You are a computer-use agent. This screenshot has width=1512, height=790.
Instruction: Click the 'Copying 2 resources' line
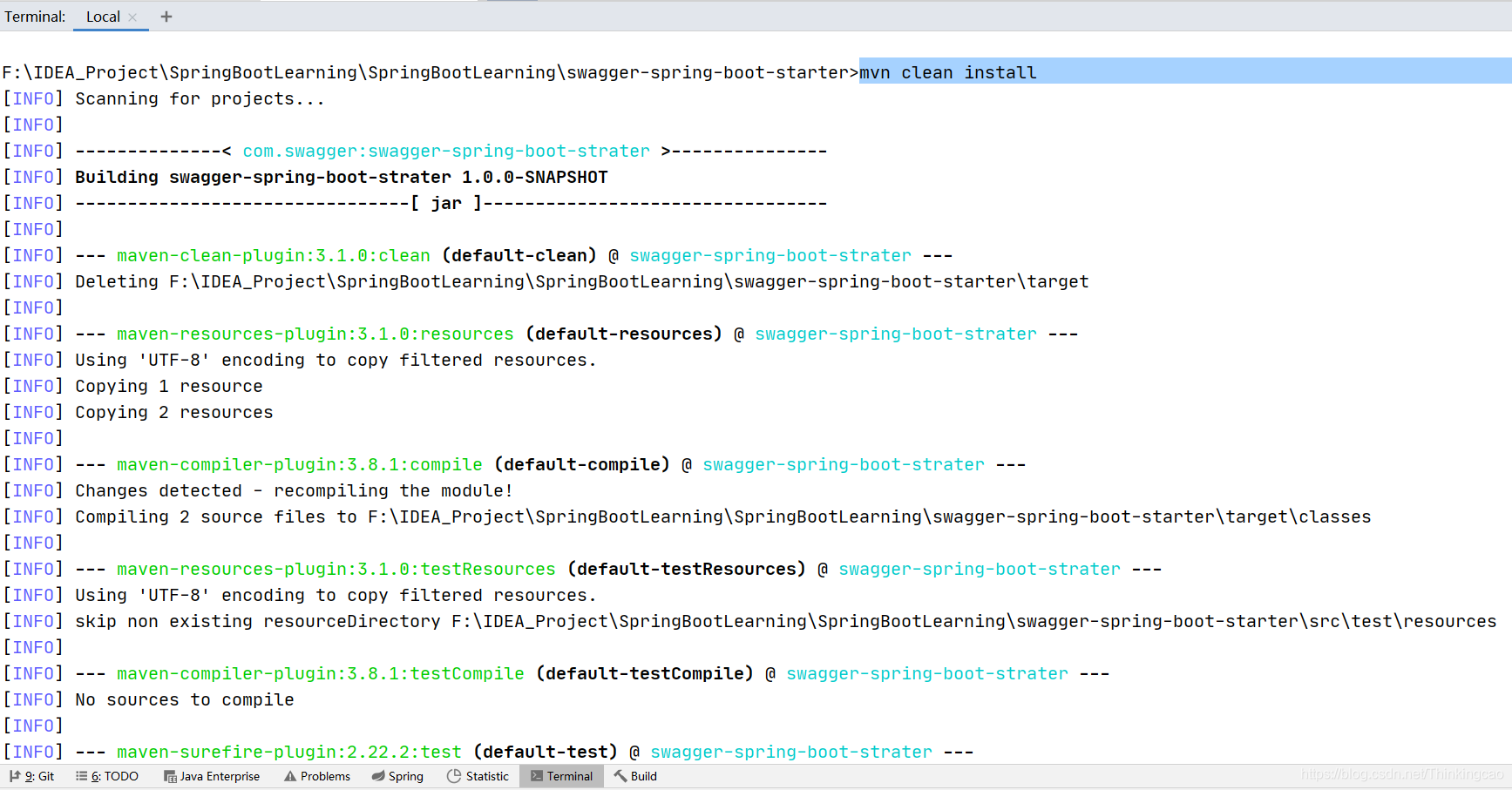click(x=174, y=412)
